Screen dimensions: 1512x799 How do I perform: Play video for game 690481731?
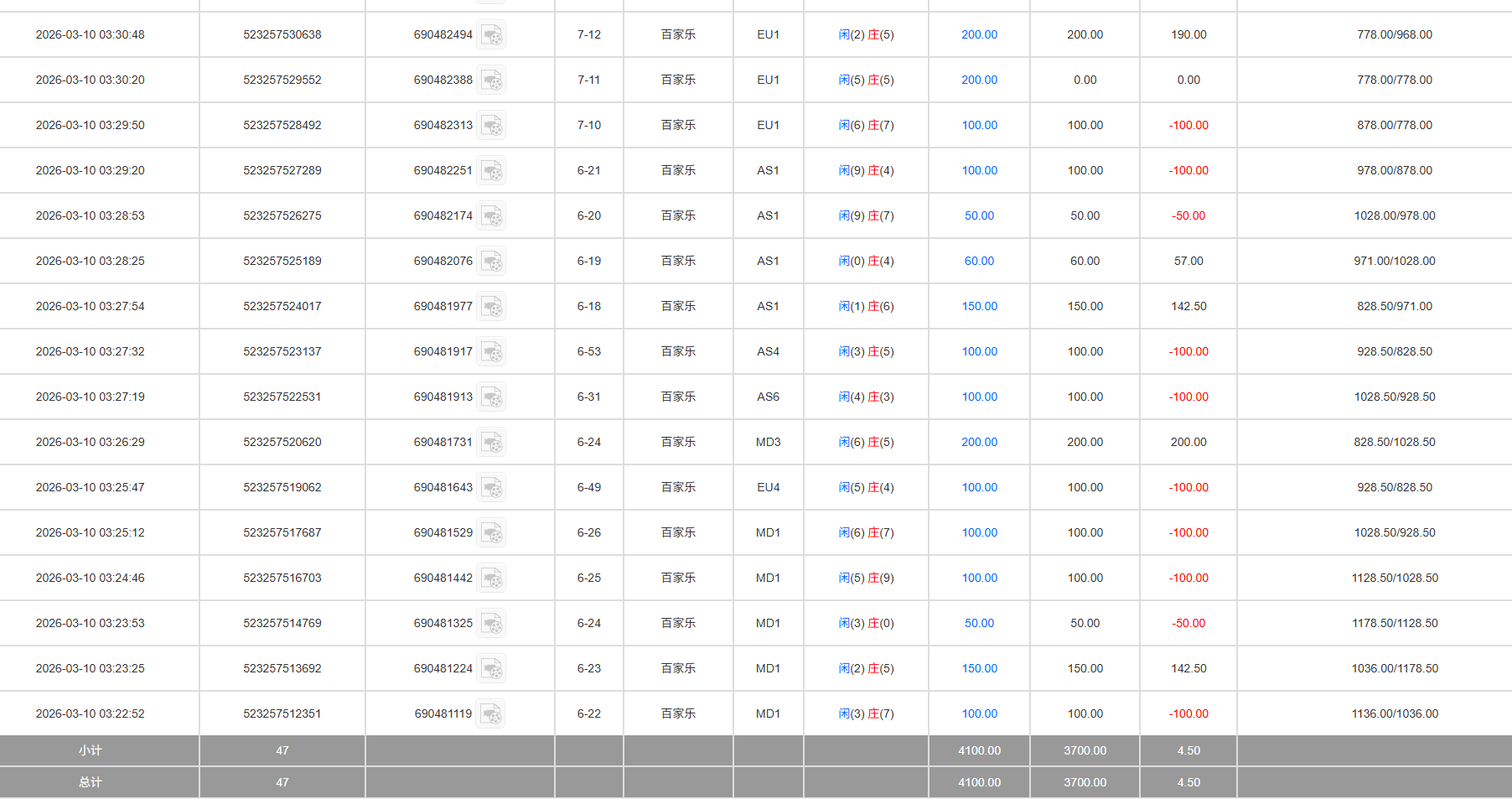click(x=493, y=442)
